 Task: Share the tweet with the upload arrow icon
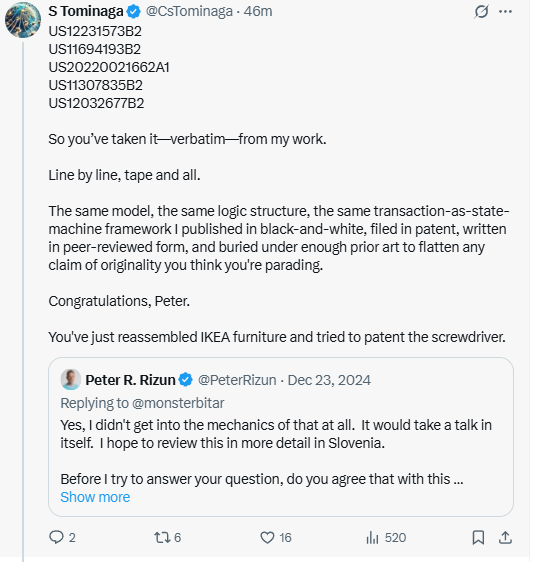tap(505, 537)
